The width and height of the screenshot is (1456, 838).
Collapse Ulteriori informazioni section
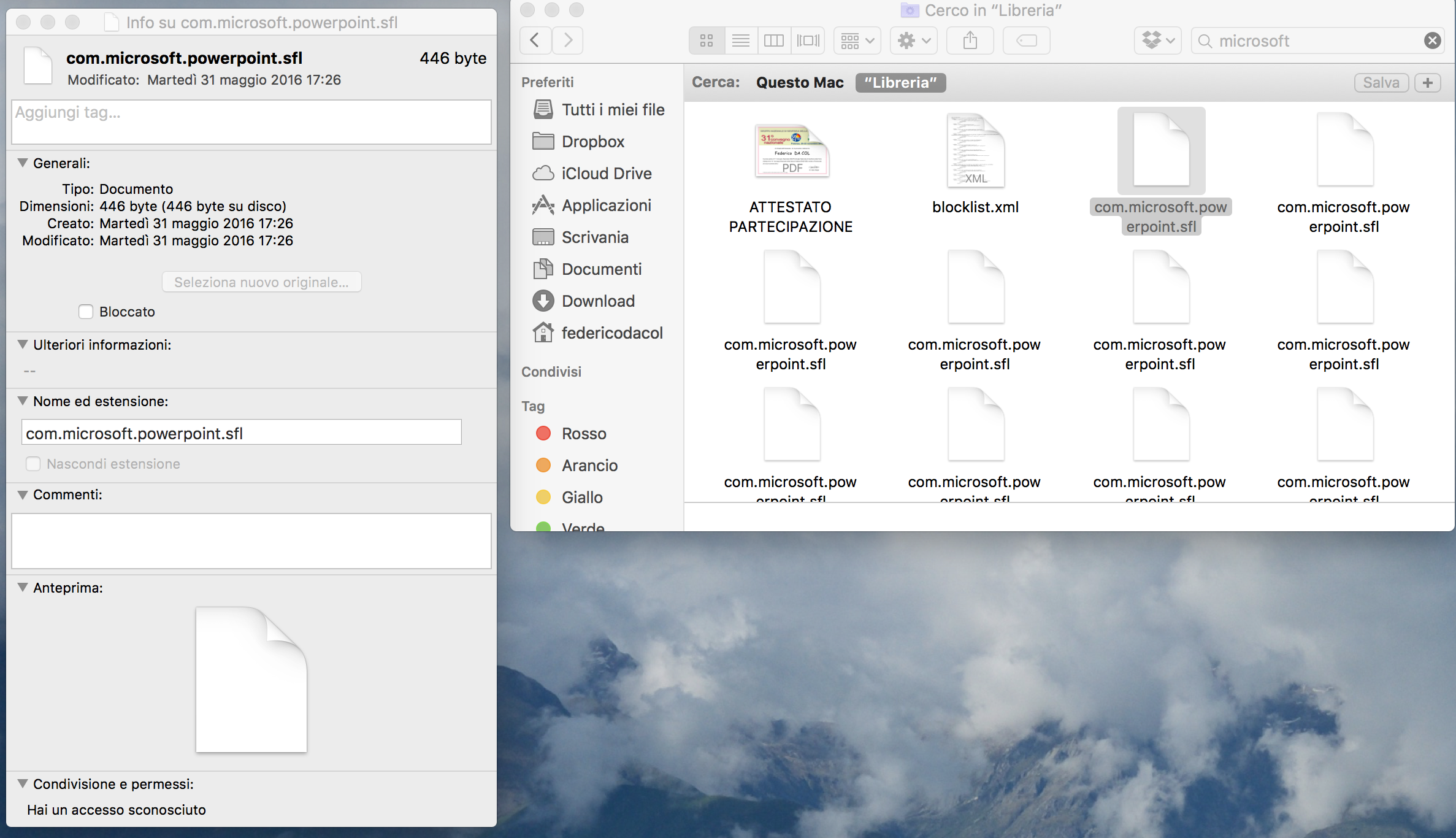point(23,345)
